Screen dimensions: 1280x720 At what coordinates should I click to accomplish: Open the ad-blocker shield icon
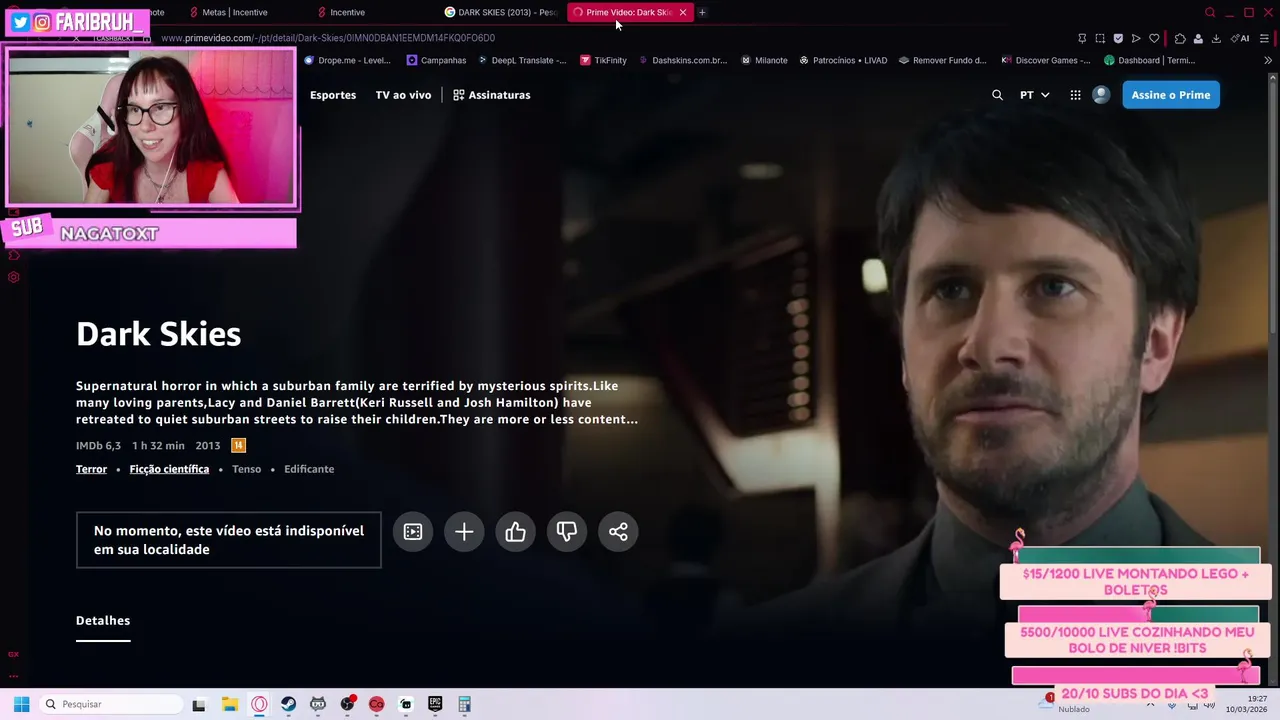click(1118, 38)
